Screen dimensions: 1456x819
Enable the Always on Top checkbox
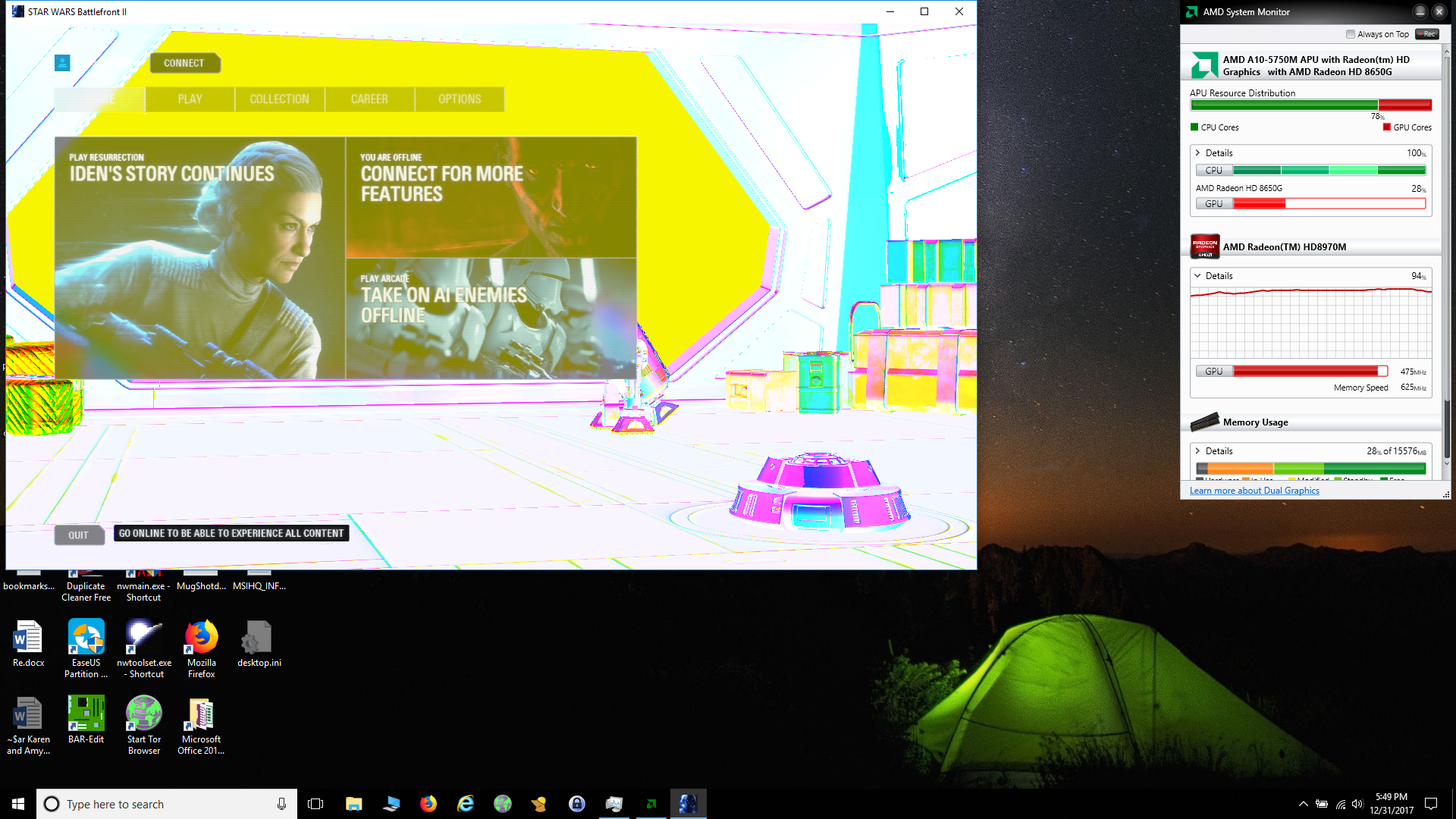click(1351, 34)
